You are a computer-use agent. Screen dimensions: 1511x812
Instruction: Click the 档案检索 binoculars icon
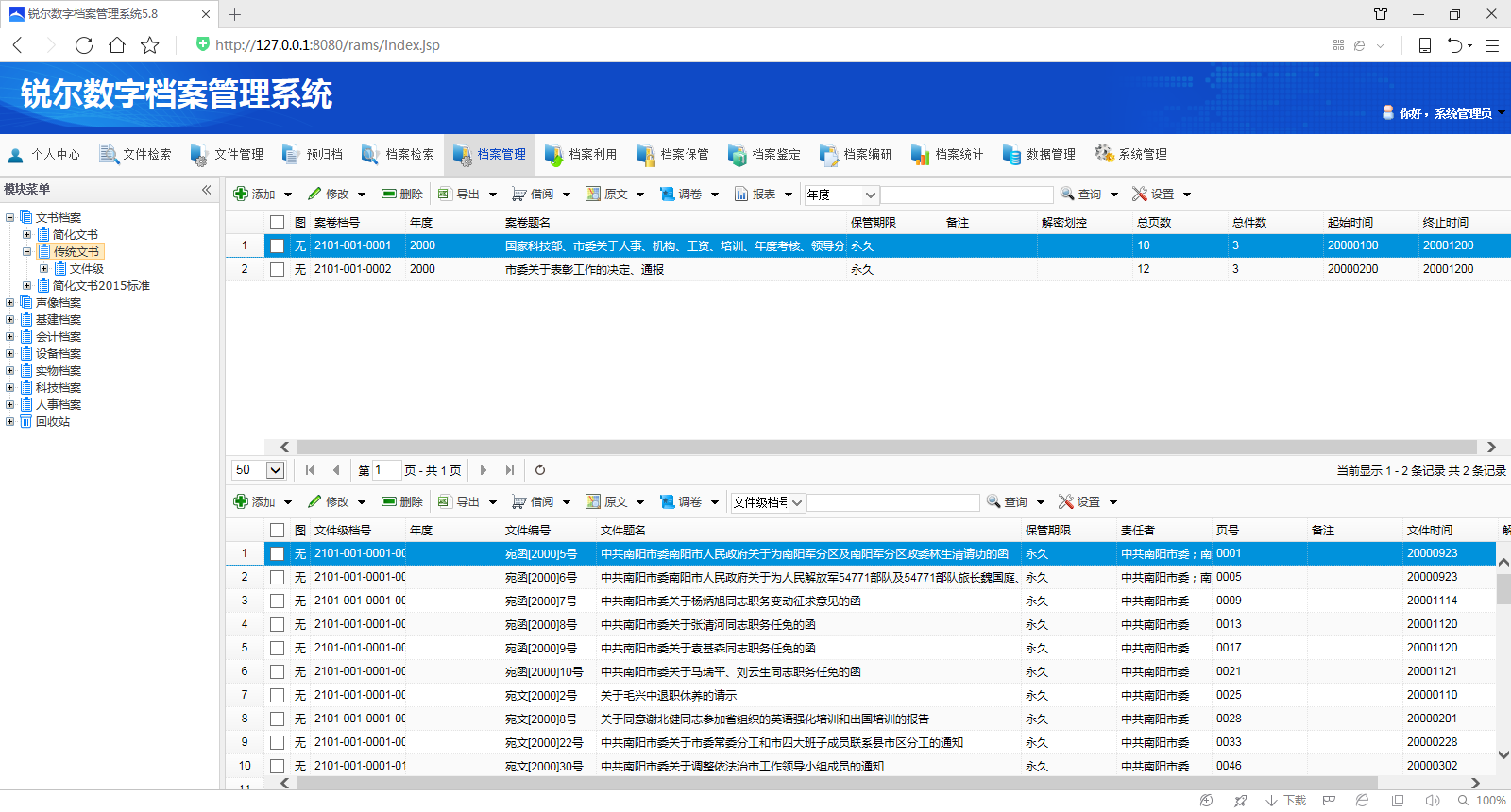(370, 154)
